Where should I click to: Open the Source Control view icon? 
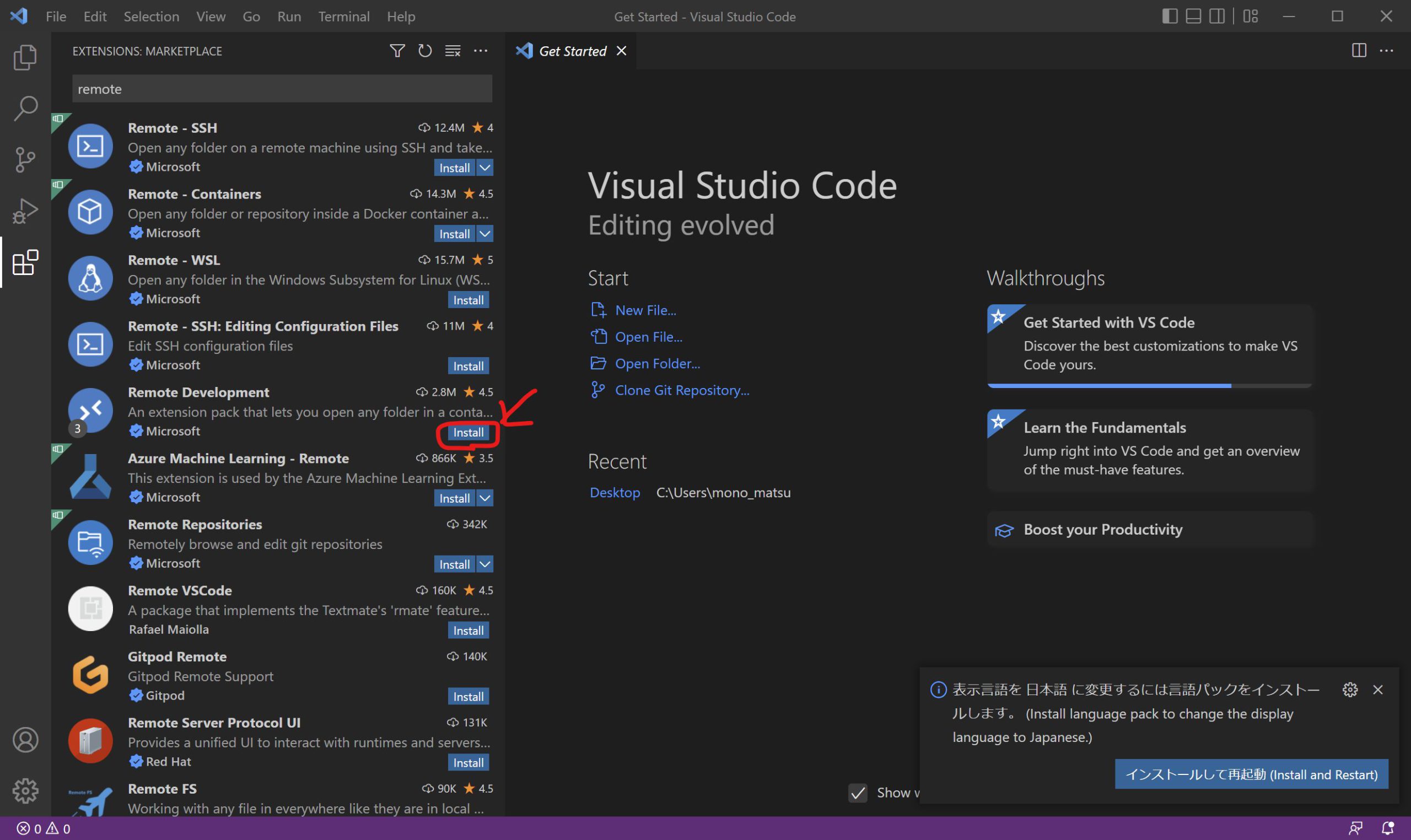tap(25, 160)
